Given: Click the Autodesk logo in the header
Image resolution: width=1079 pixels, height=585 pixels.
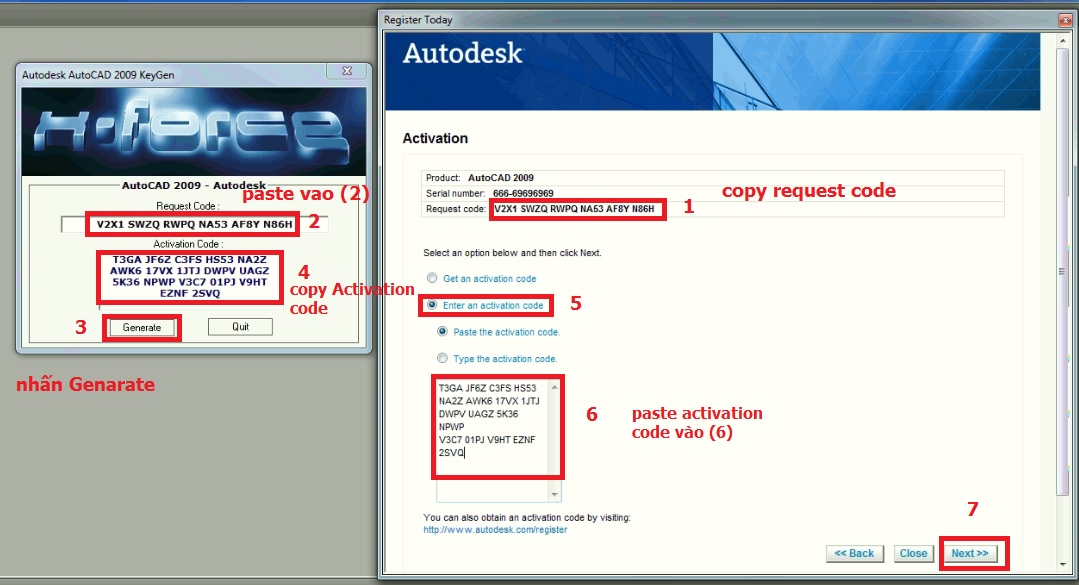Looking at the screenshot, I should 462,54.
